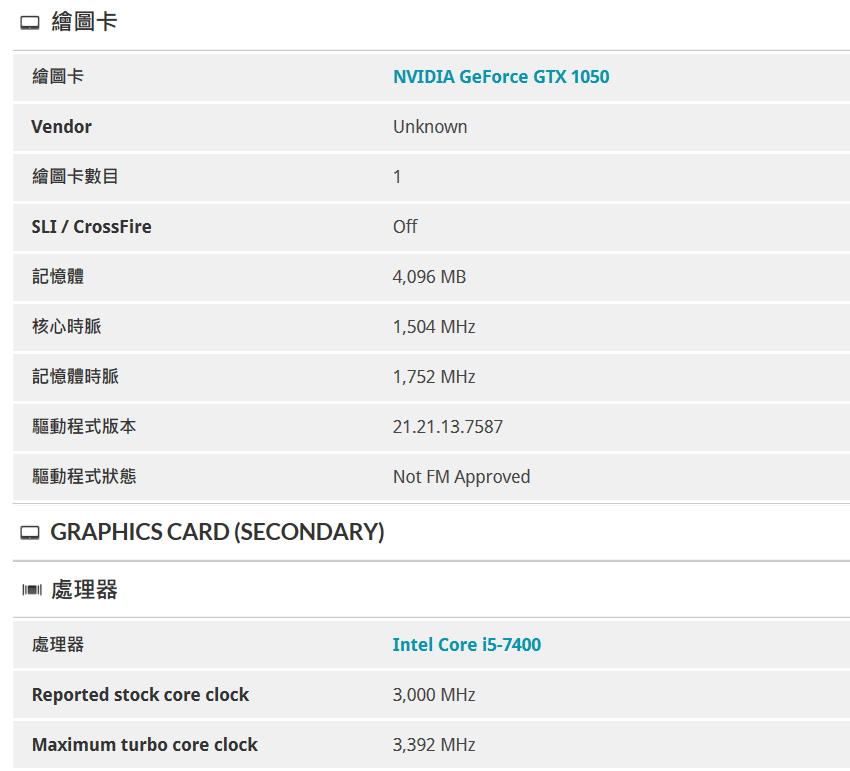The image size is (850, 771).
Task: Click the monitor icon beside 繪圖卡 heading
Action: [x=30, y=23]
